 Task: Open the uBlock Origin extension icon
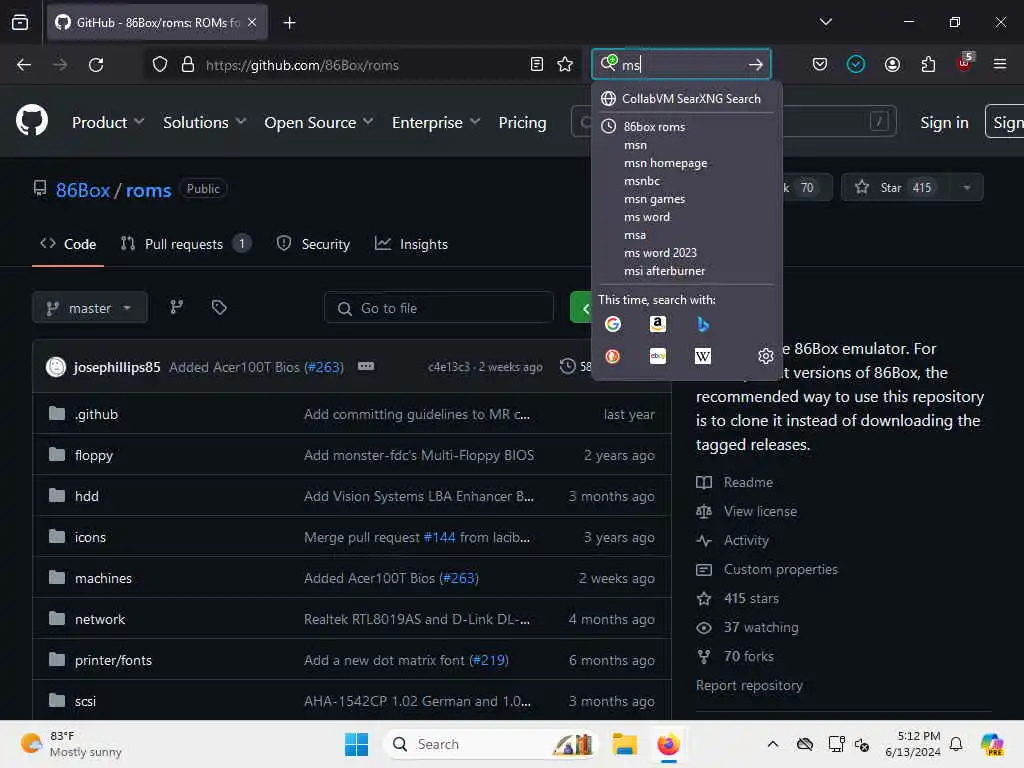tap(964, 63)
